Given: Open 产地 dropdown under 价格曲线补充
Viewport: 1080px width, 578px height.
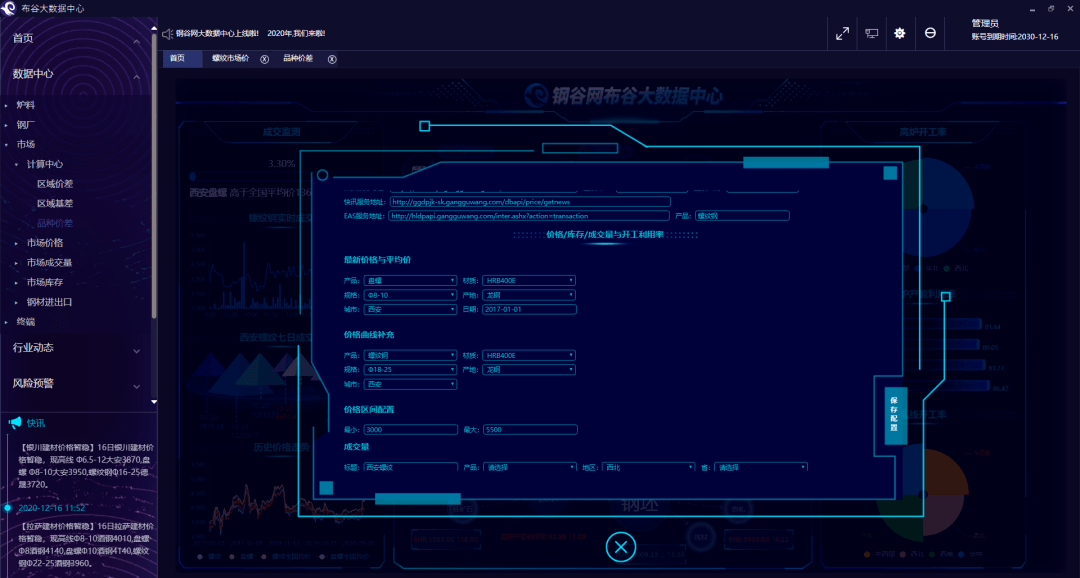Looking at the screenshot, I should coord(529,370).
